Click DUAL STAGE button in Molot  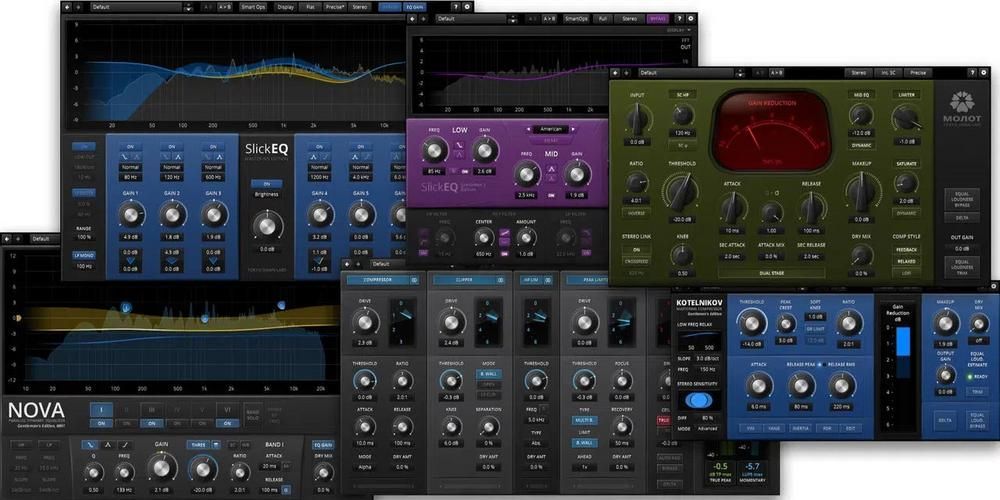coord(771,272)
